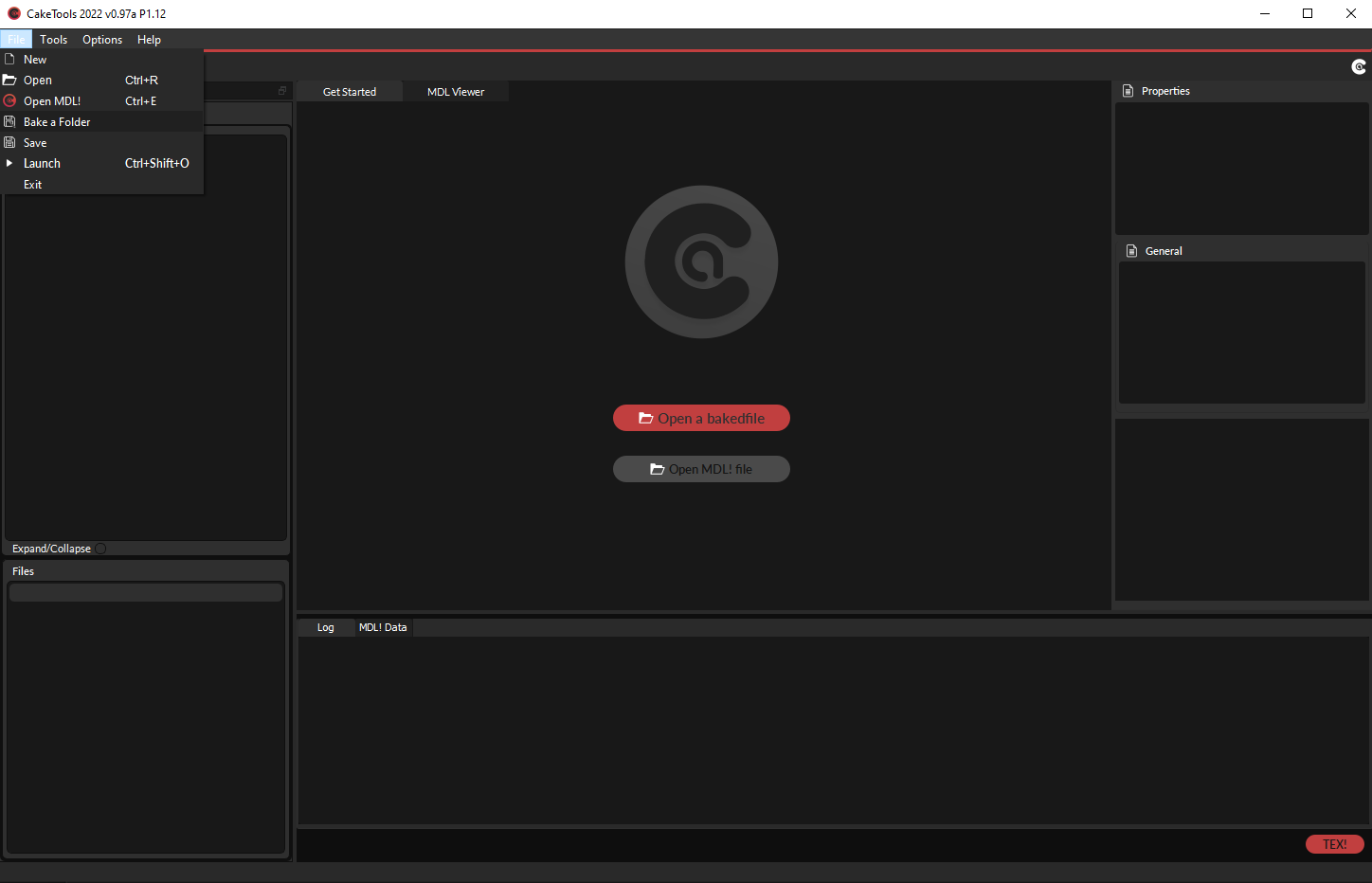
Task: Close the CakeTools window
Action: click(1351, 13)
